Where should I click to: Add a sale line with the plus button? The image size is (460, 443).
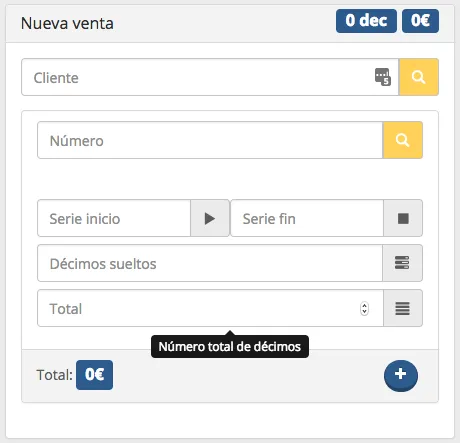(x=401, y=375)
